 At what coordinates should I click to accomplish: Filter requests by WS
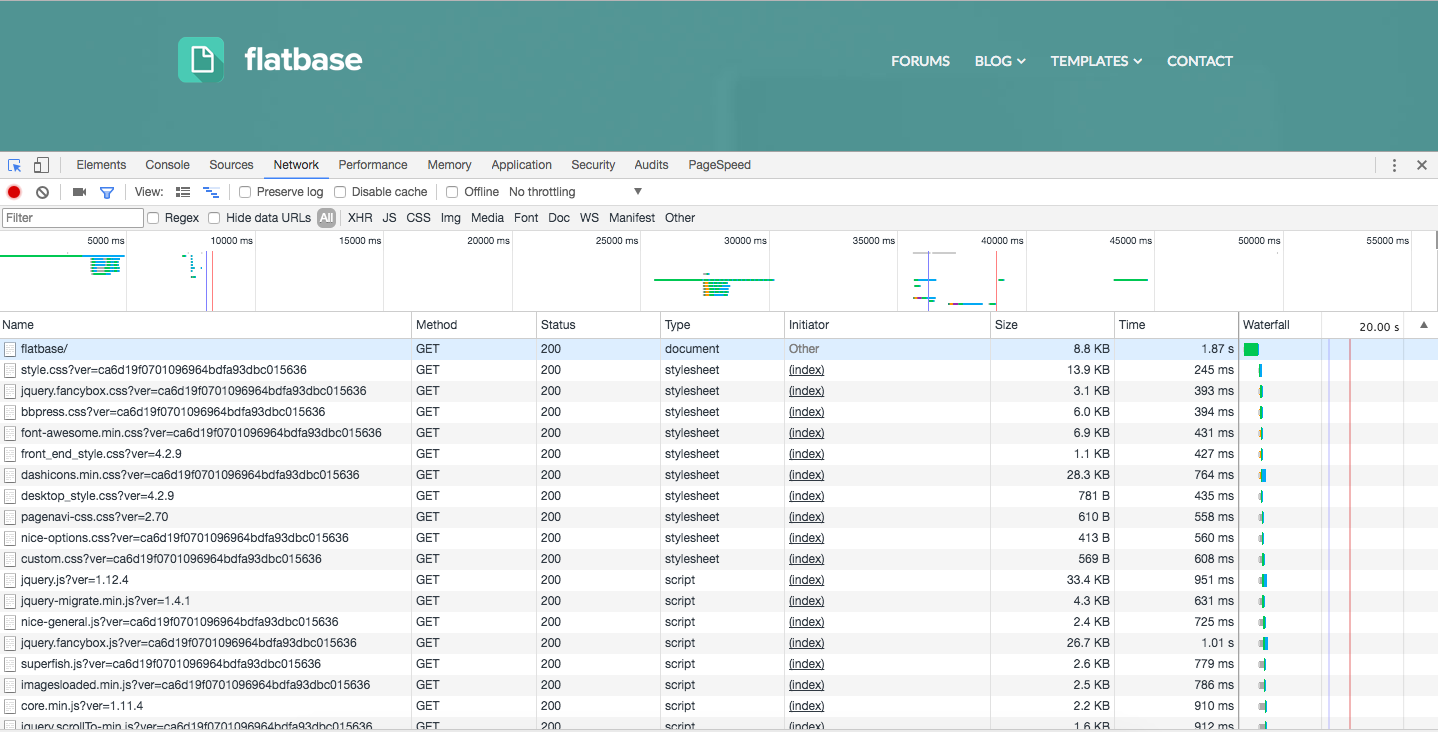(x=589, y=218)
